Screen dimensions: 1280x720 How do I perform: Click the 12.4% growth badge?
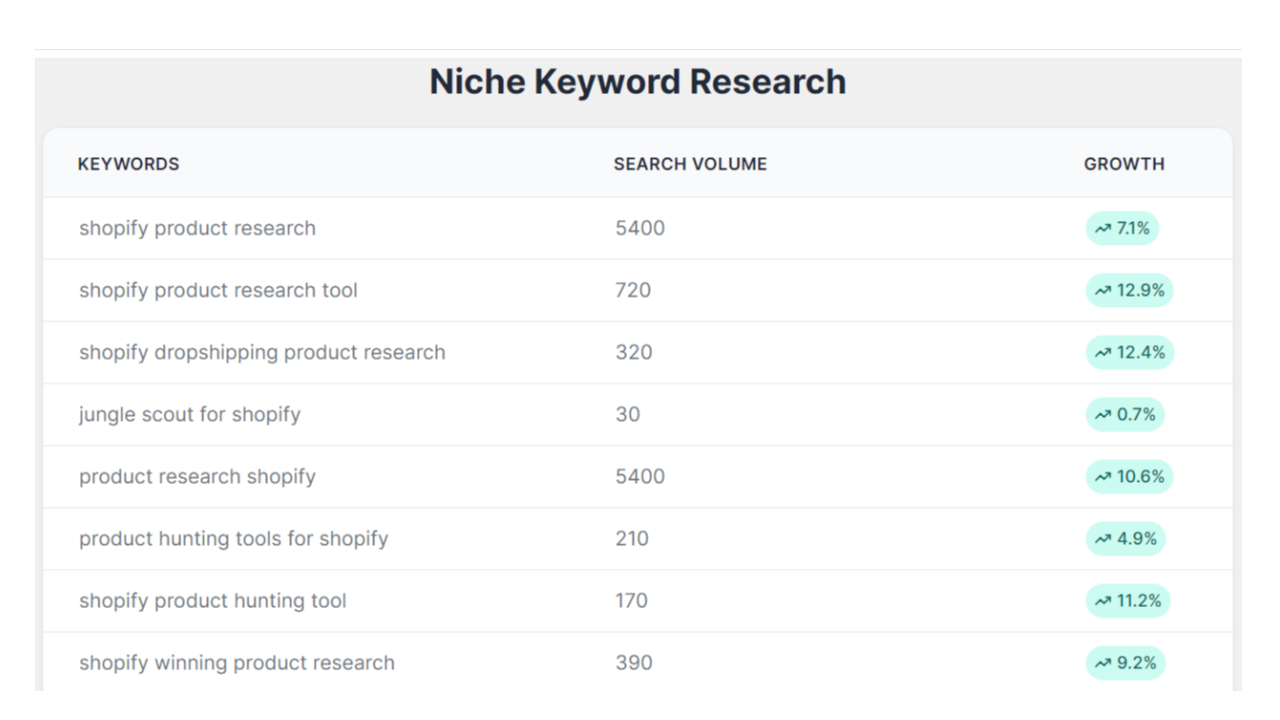[x=1130, y=352]
